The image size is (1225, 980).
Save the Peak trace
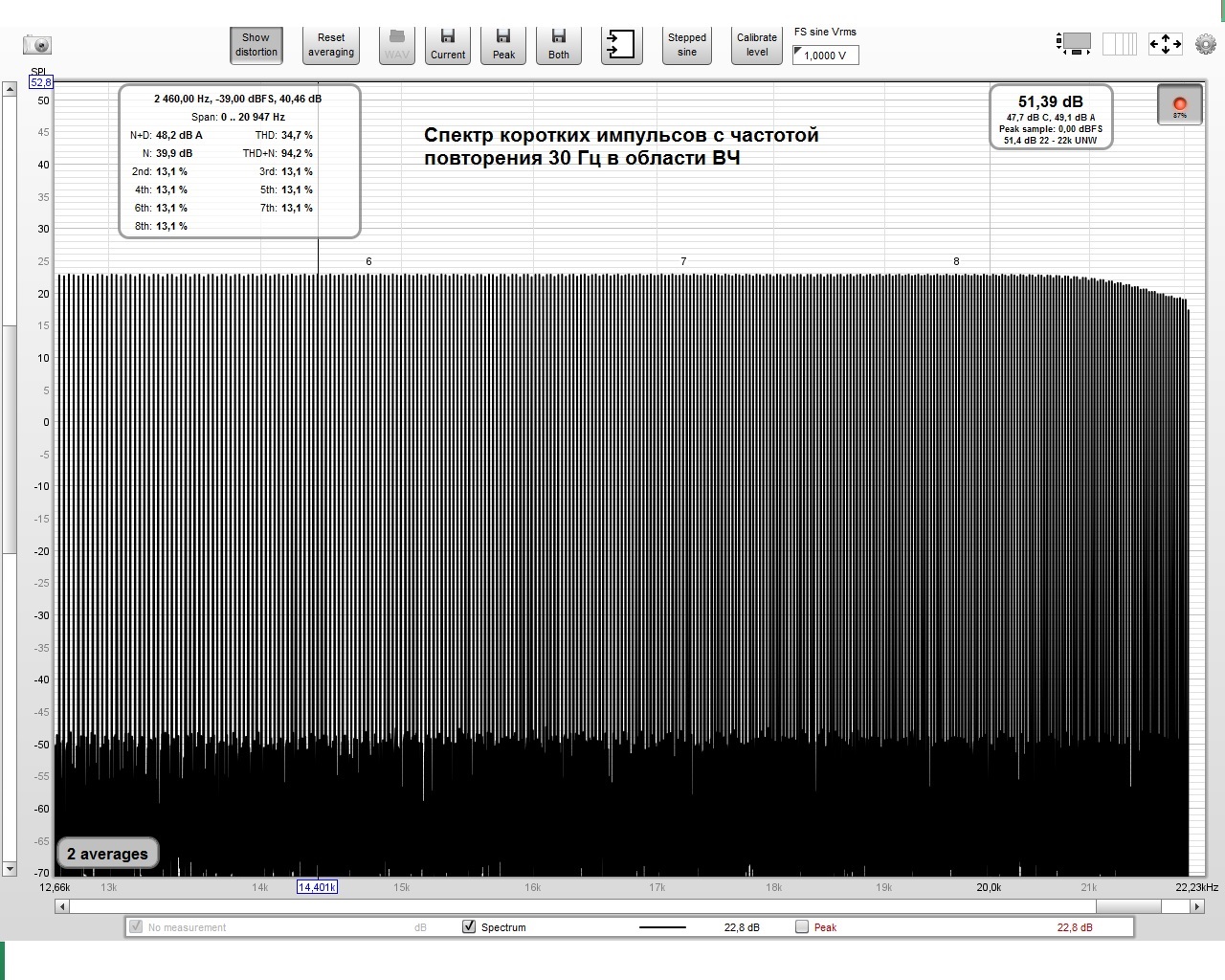[503, 45]
